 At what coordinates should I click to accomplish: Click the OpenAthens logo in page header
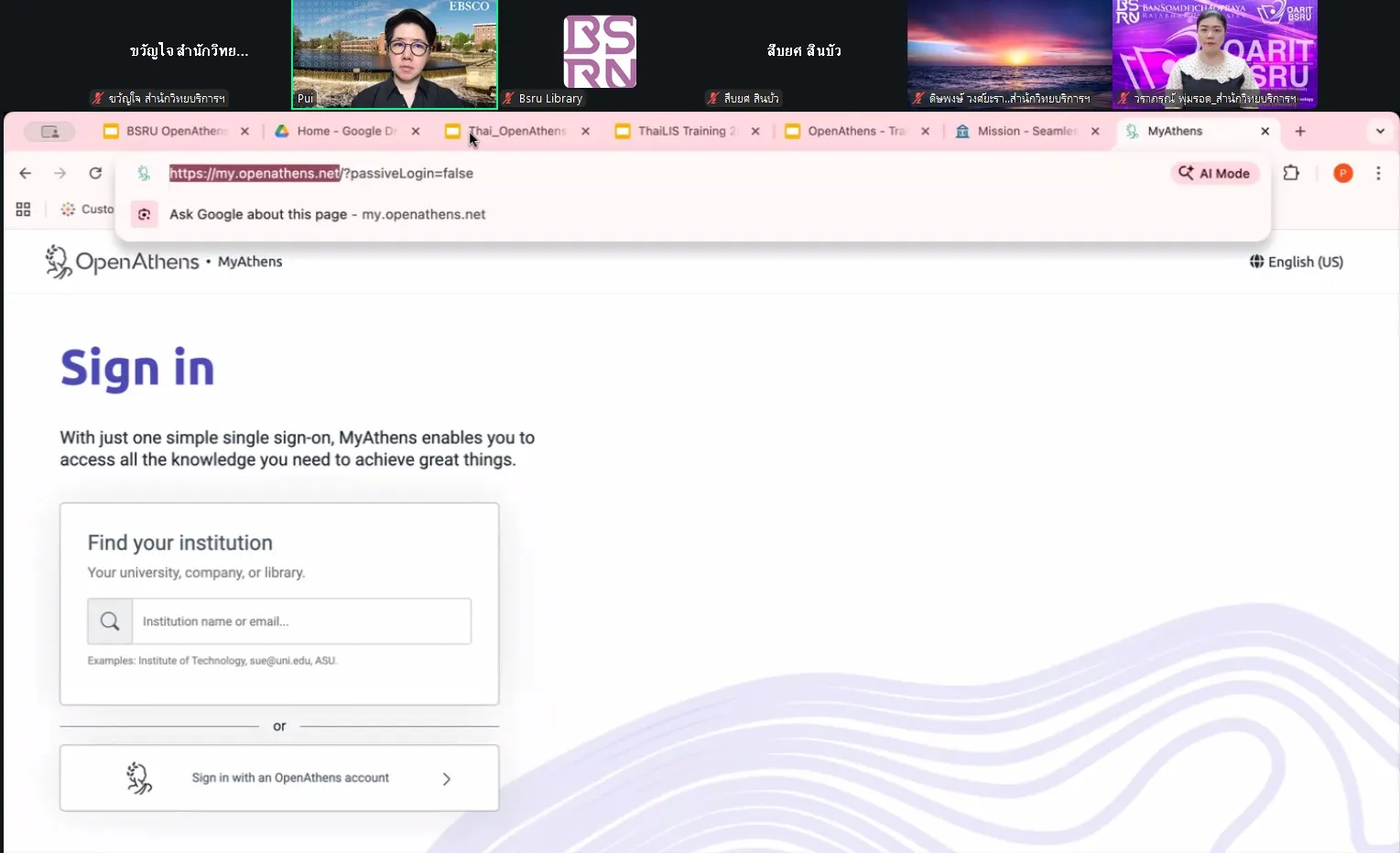(122, 262)
